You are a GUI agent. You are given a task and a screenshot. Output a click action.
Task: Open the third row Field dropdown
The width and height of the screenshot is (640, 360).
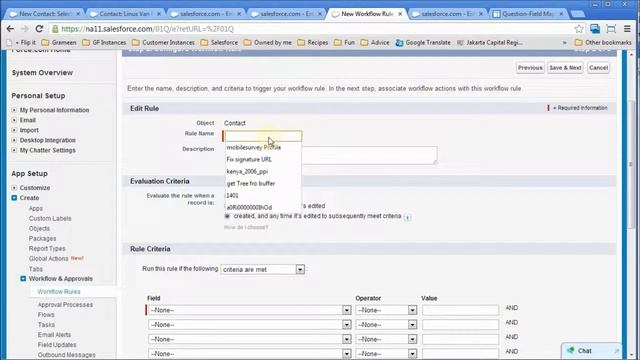tap(249, 340)
